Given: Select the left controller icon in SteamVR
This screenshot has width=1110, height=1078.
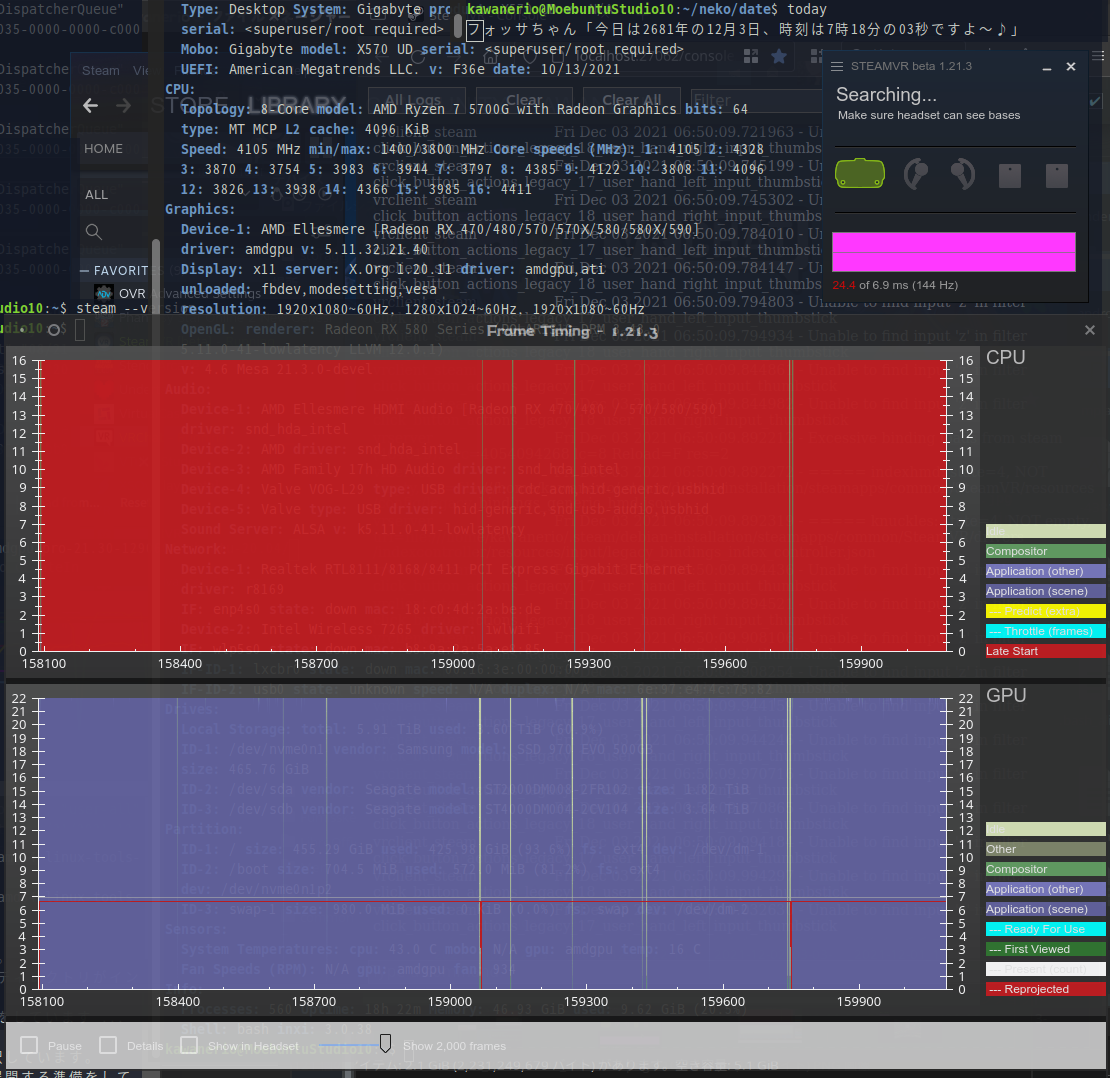Looking at the screenshot, I should [x=915, y=174].
